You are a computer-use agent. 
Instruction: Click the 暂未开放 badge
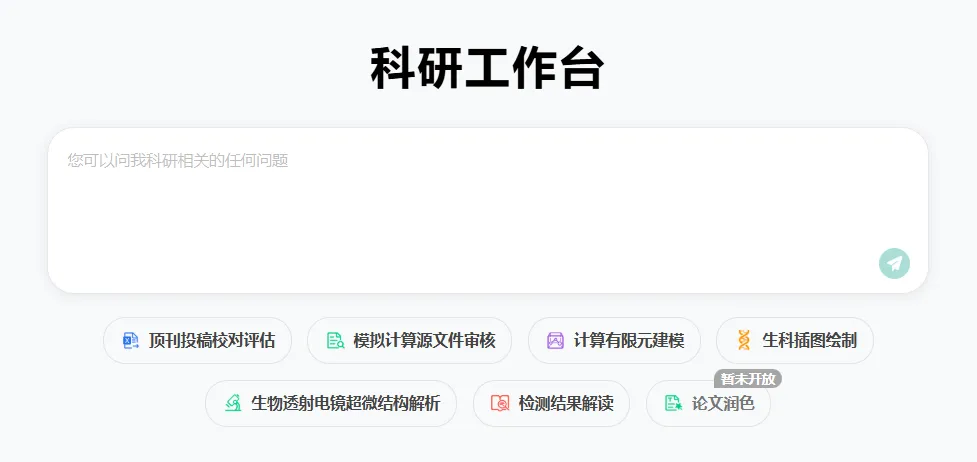coord(747,379)
